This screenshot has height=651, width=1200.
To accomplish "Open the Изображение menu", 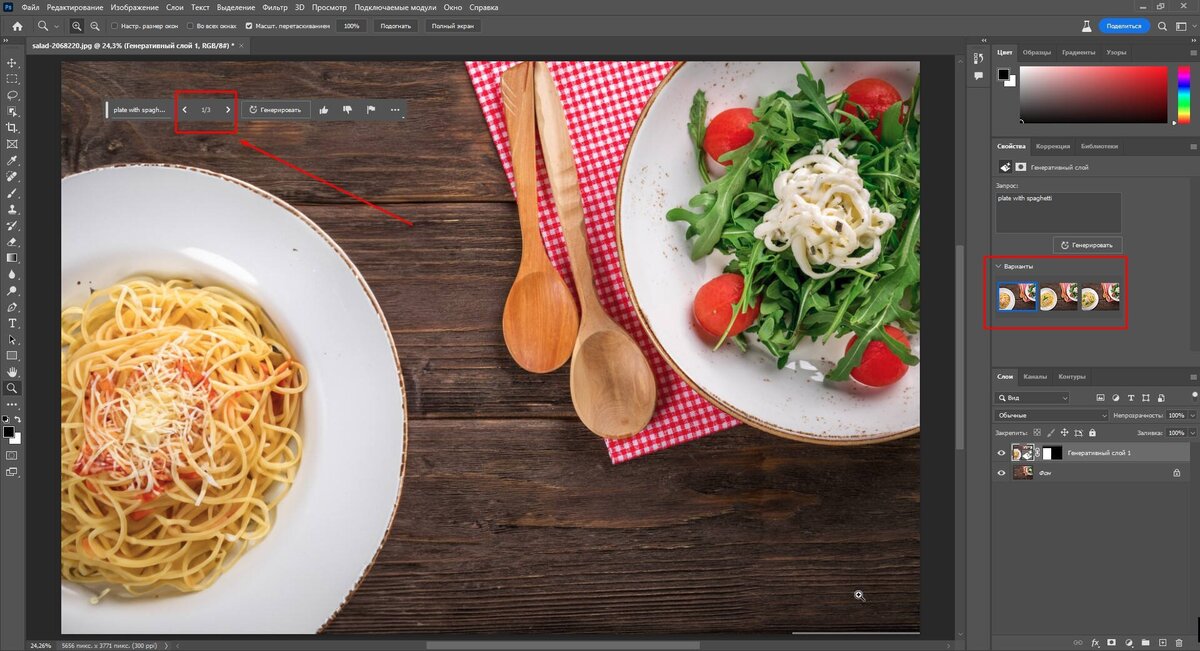I will pos(135,7).
